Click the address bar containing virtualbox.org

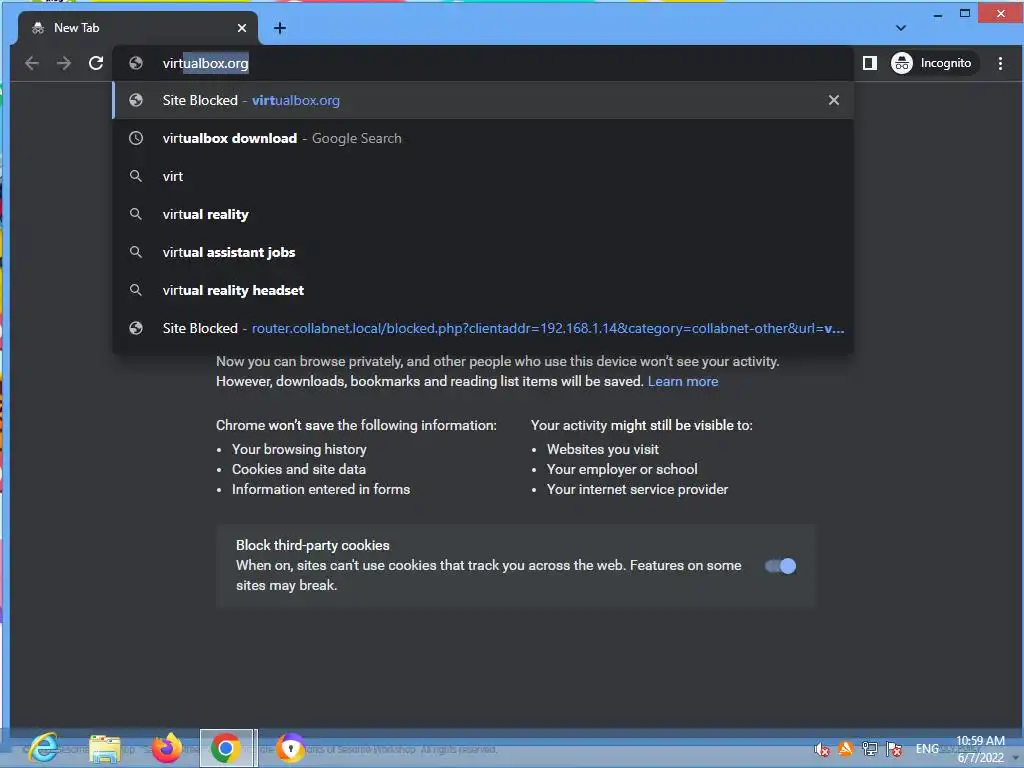(x=483, y=63)
